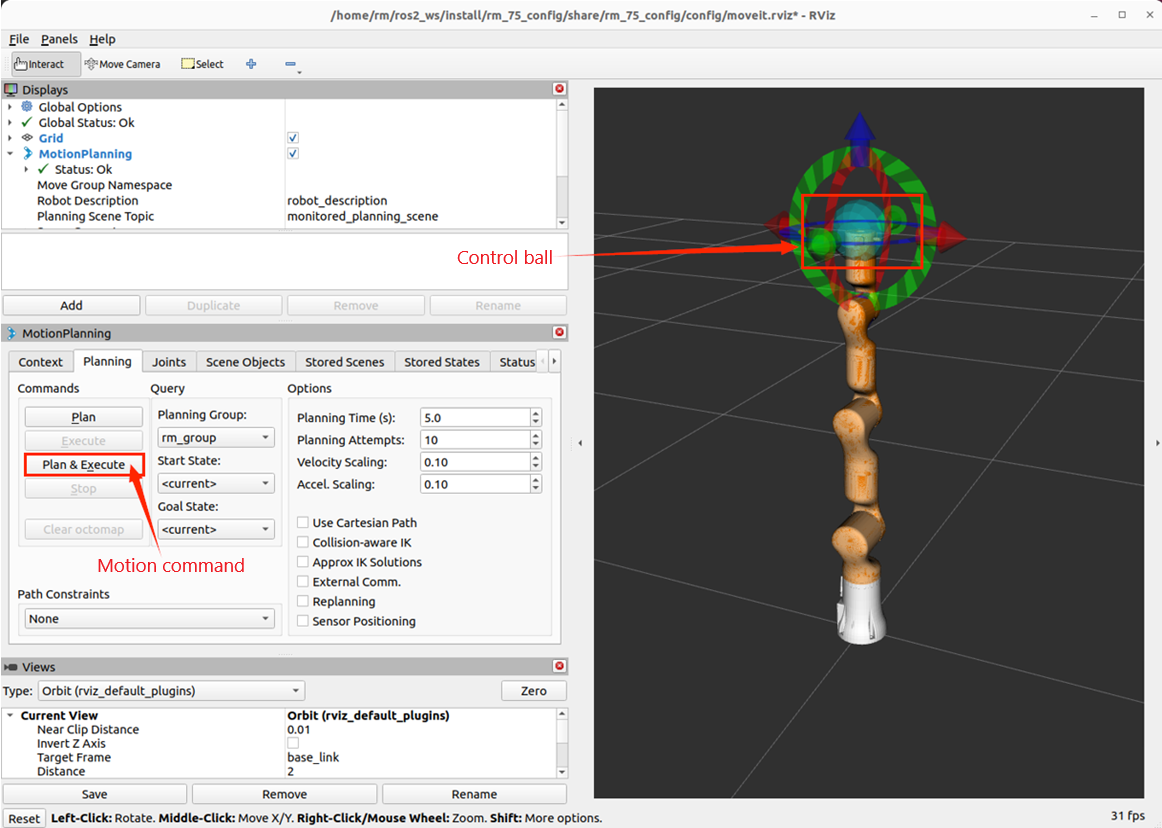The width and height of the screenshot is (1162, 828).
Task: Close the MotionPlanning panel
Action: 559,333
